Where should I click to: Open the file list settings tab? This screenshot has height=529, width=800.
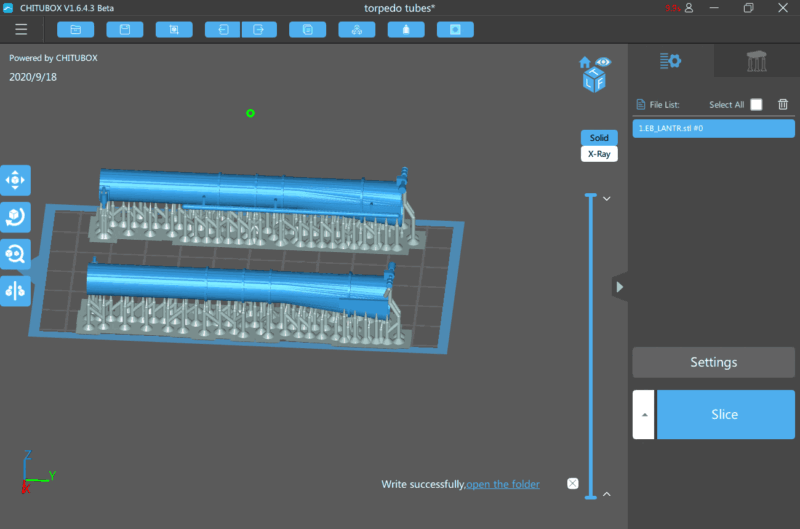[670, 61]
